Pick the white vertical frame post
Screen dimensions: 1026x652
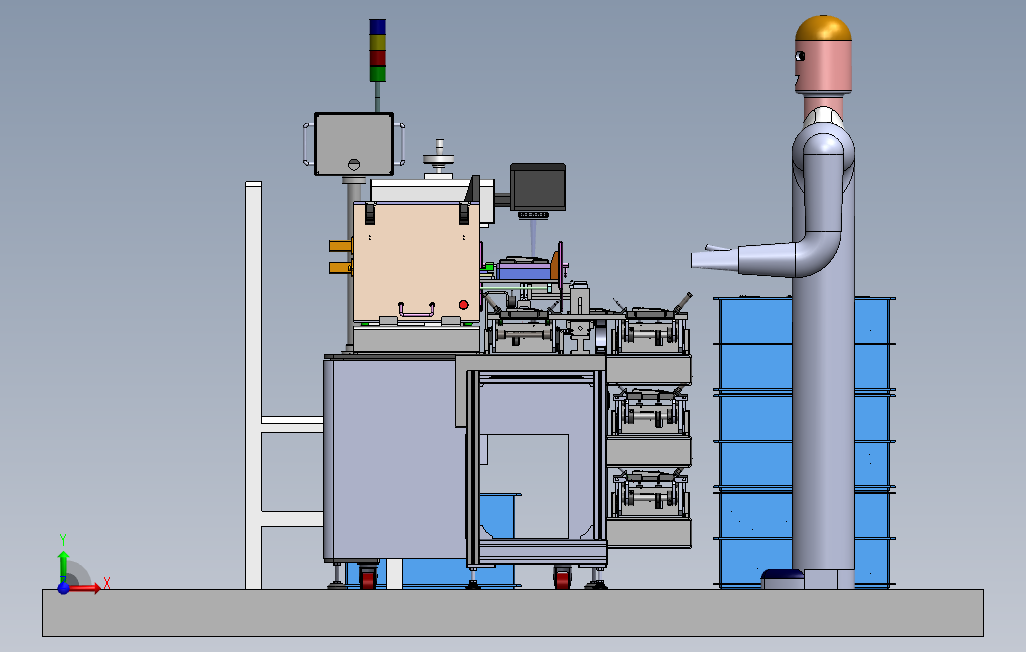pyautogui.click(x=253, y=386)
